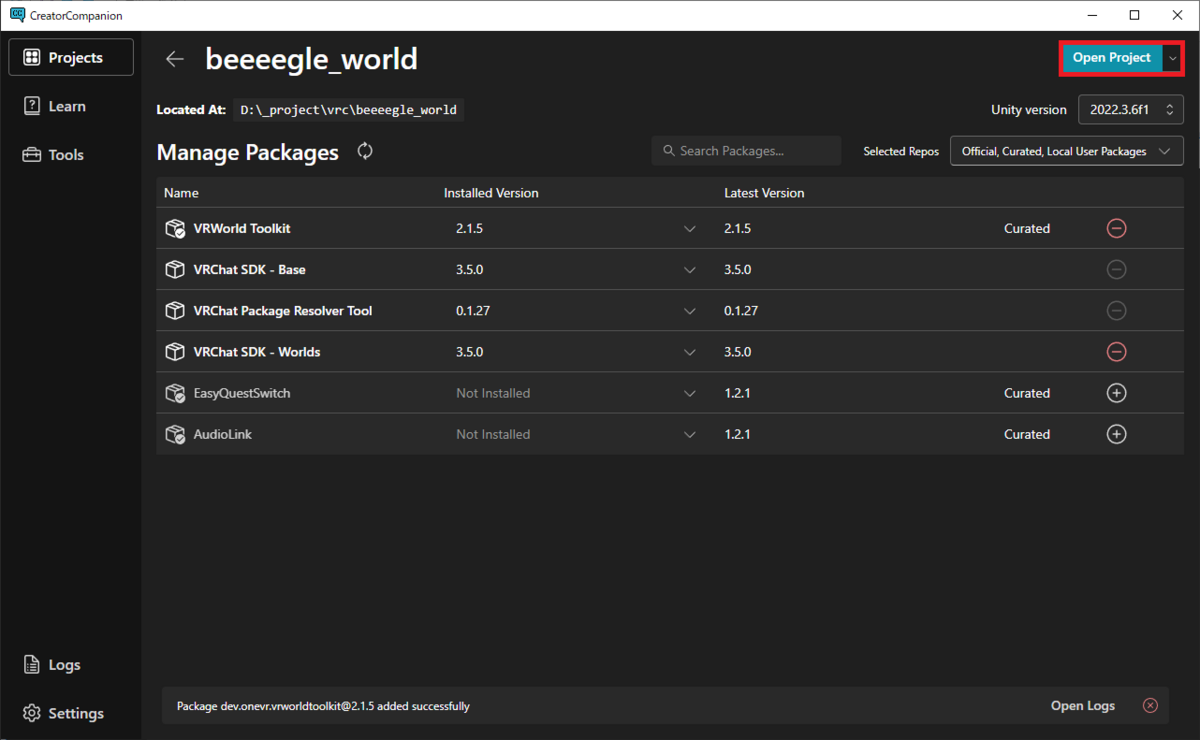Click the Curated label on the VRWorld Toolkit row
1200x740 pixels.
pos(1027,229)
